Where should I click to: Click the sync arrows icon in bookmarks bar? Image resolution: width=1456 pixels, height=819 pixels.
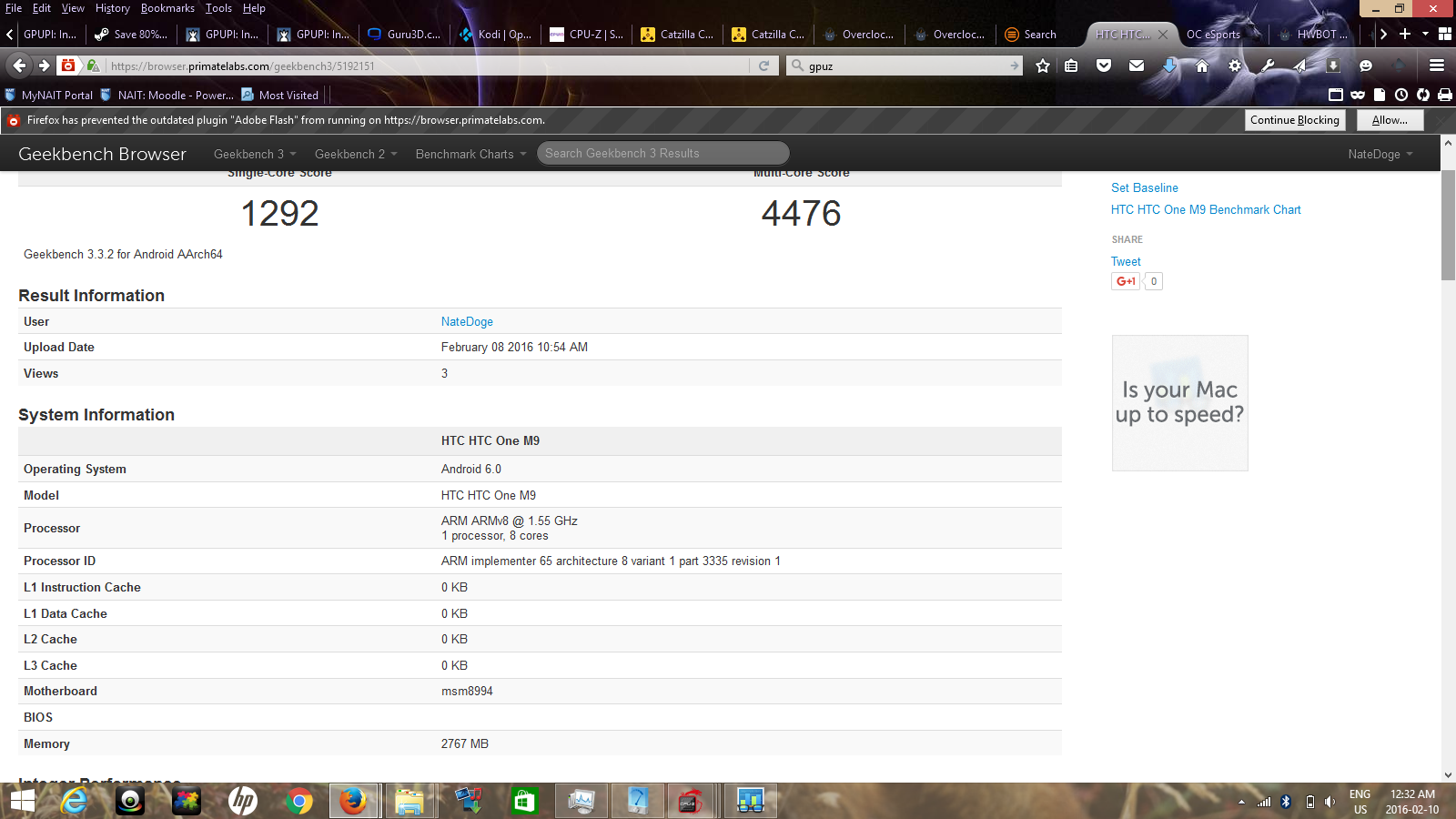(1423, 95)
